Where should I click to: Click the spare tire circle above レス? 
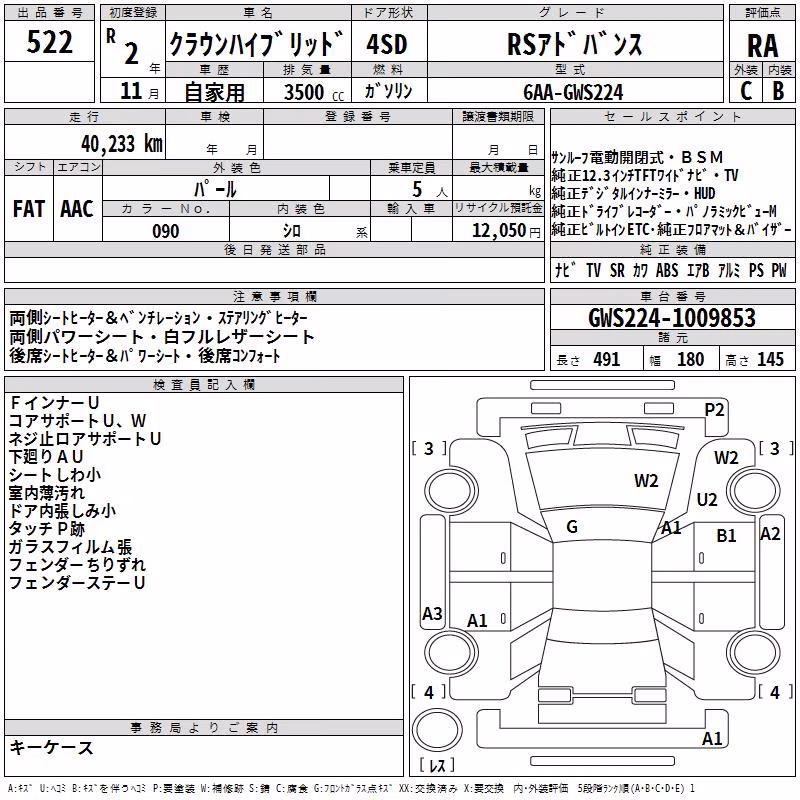point(437,729)
